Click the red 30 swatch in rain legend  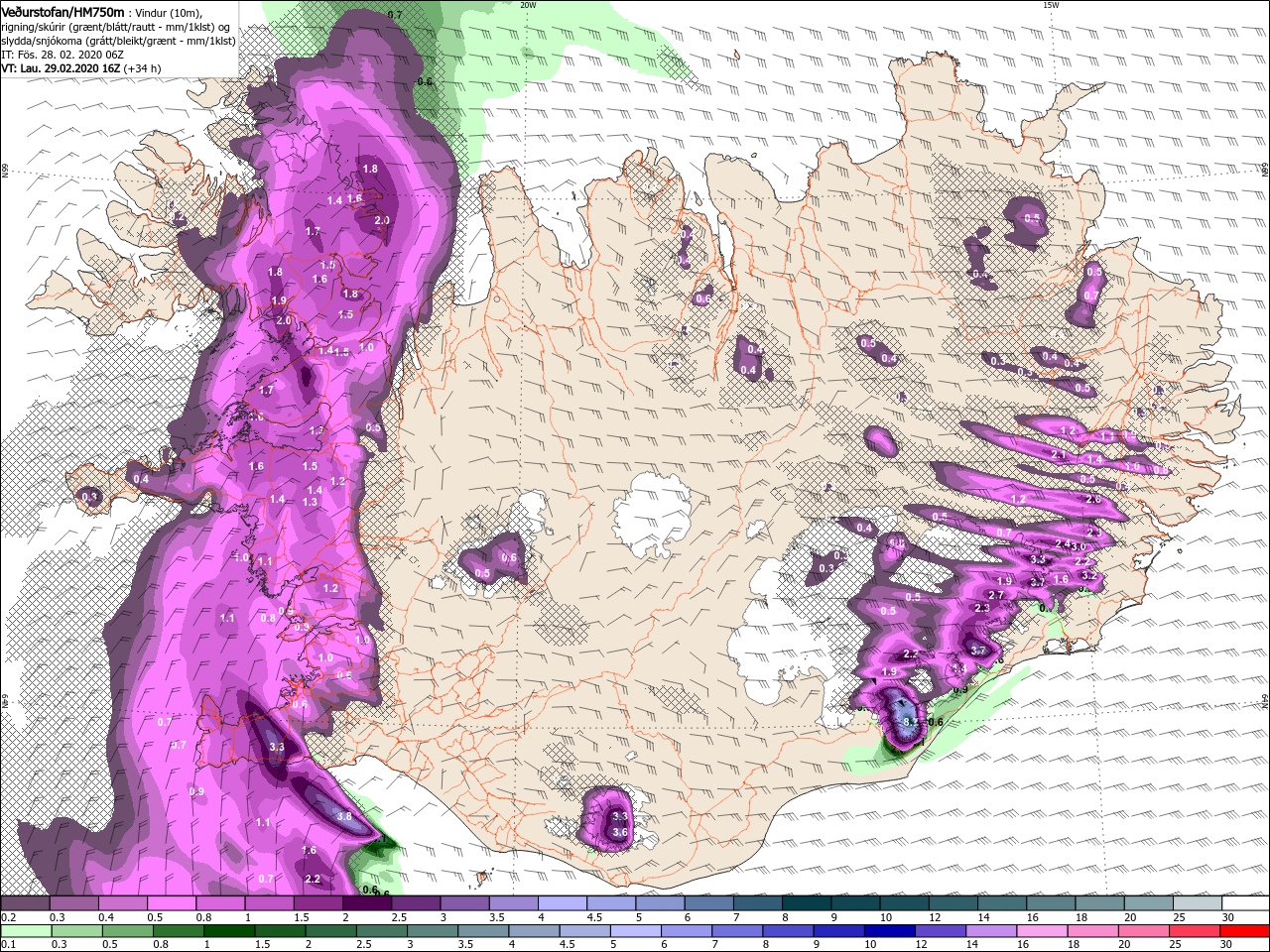coord(1244,931)
